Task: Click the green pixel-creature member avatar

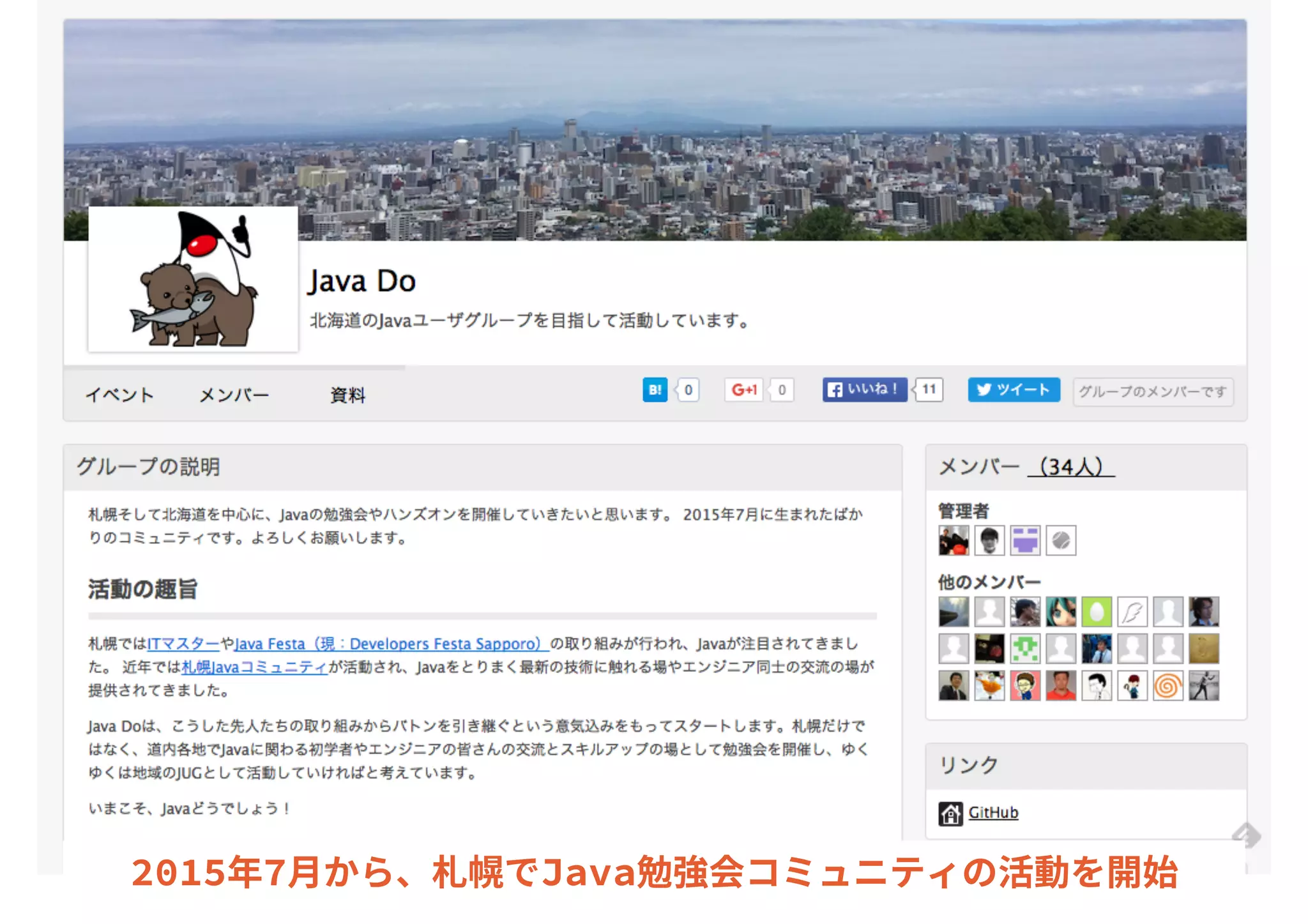Action: (x=1025, y=649)
